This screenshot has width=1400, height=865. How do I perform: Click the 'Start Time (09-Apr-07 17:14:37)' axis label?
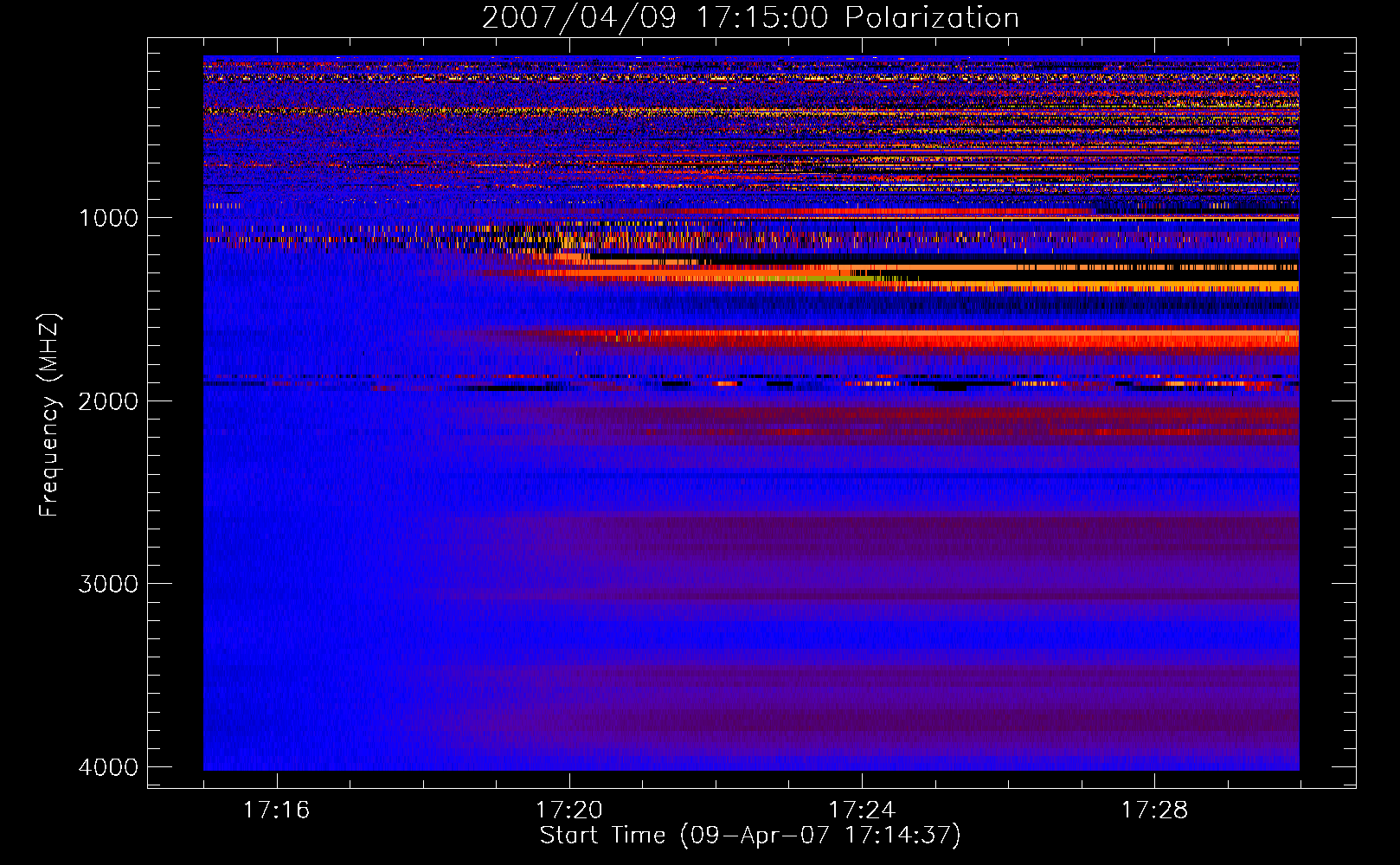pos(750,836)
